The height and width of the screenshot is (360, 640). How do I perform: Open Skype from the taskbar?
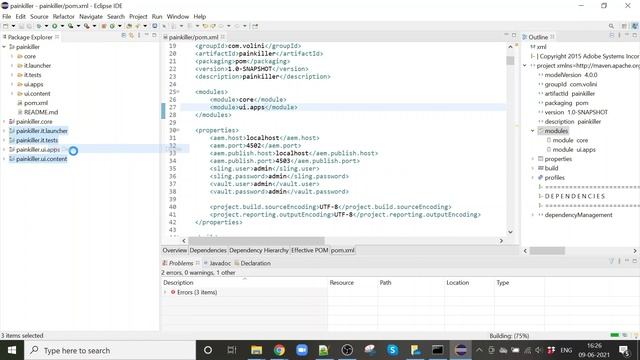coord(393,350)
